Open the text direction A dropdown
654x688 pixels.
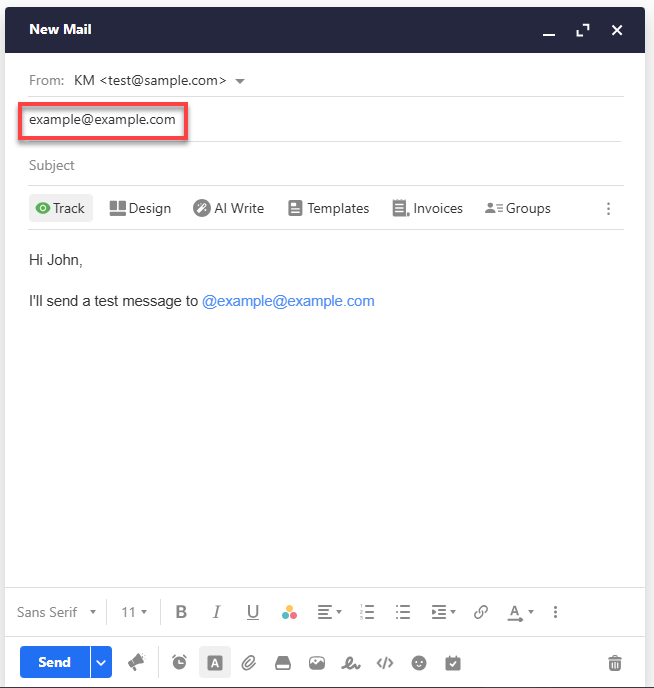click(x=520, y=613)
